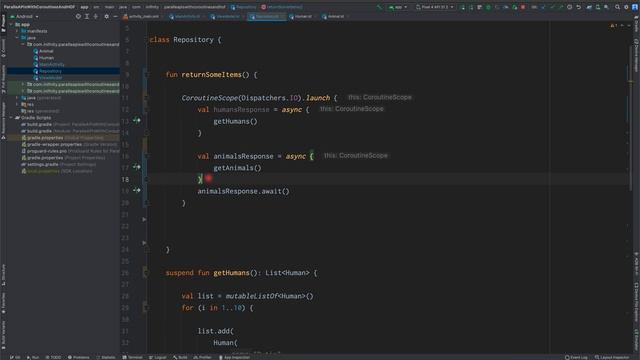Open settings.gradle file

point(42,164)
